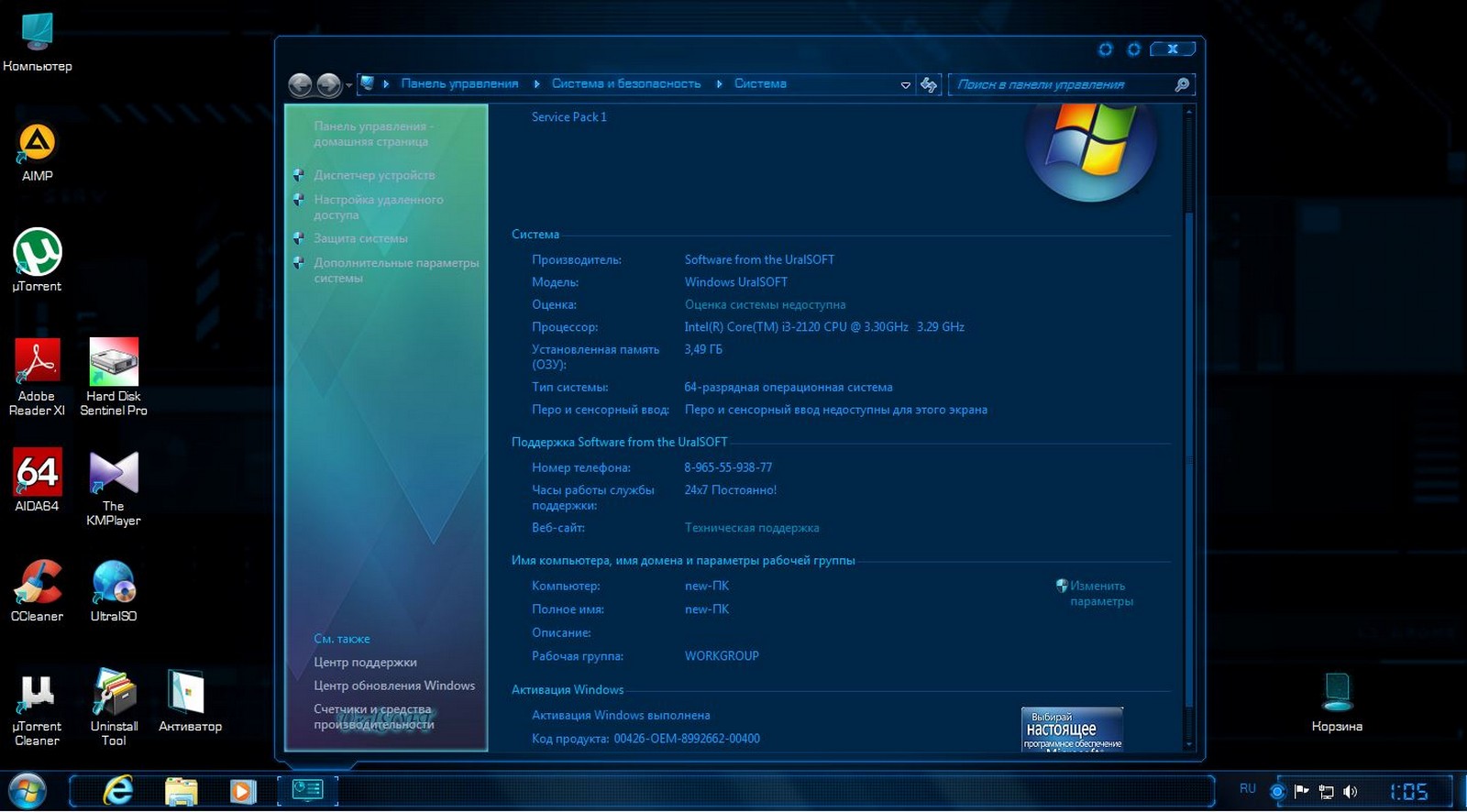Image resolution: width=1467 pixels, height=812 pixels.
Task: Click the processor name Intel Core i3-2120
Action: coord(824,326)
